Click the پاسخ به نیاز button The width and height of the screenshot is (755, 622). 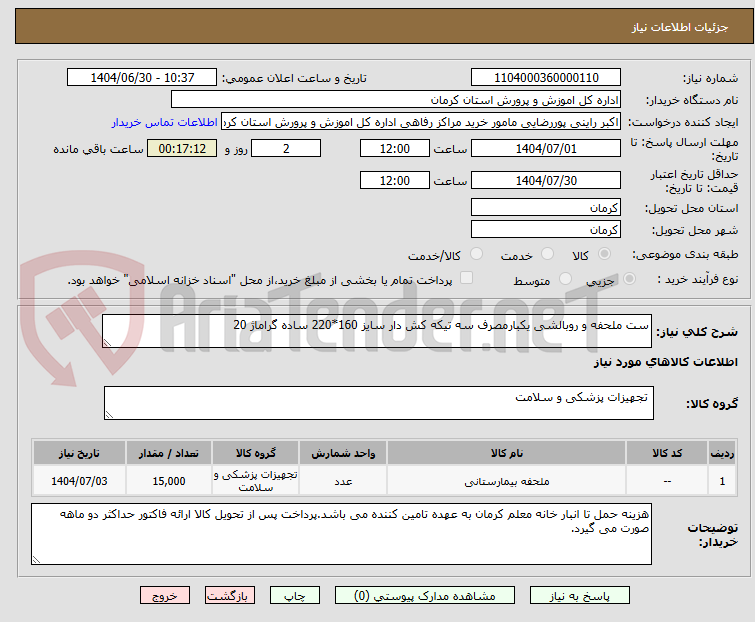tap(580, 596)
